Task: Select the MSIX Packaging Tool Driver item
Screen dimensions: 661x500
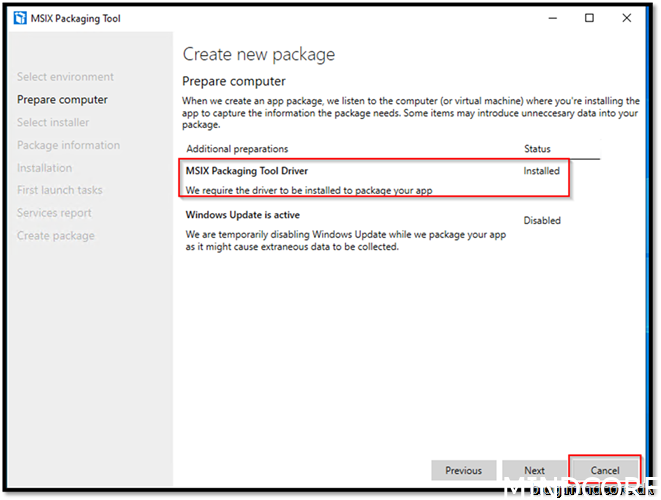Action: pos(247,171)
